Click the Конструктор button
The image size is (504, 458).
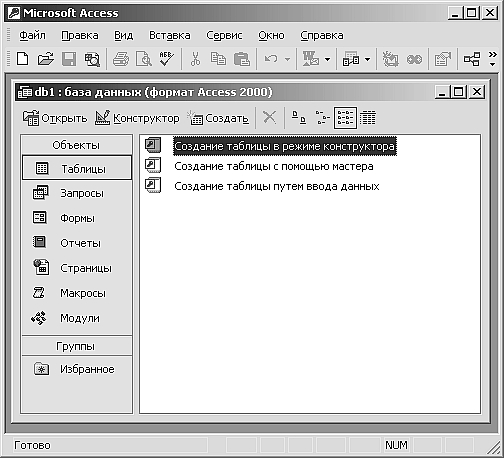pos(137,118)
